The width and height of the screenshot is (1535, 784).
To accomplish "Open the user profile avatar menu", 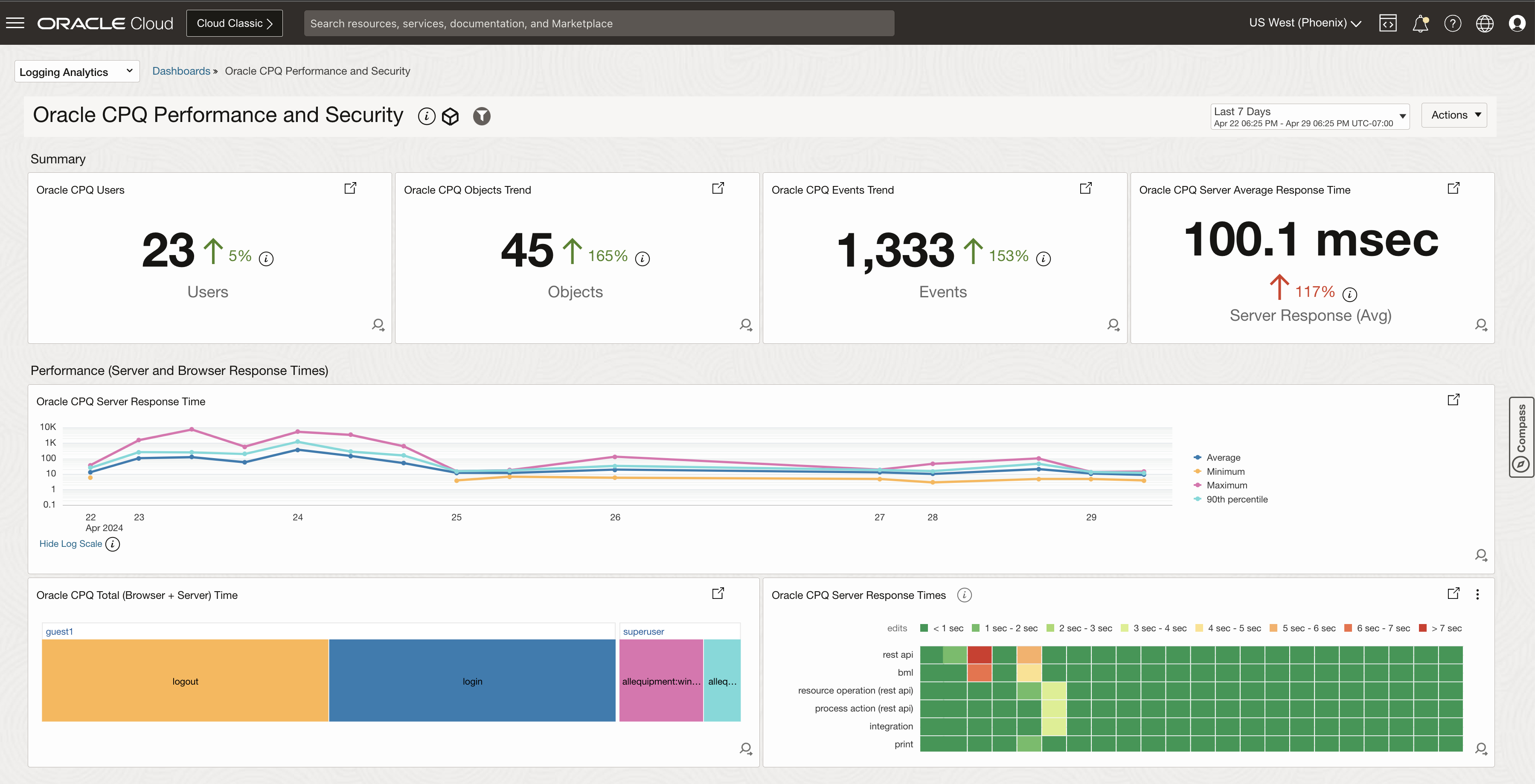I will tap(1517, 23).
